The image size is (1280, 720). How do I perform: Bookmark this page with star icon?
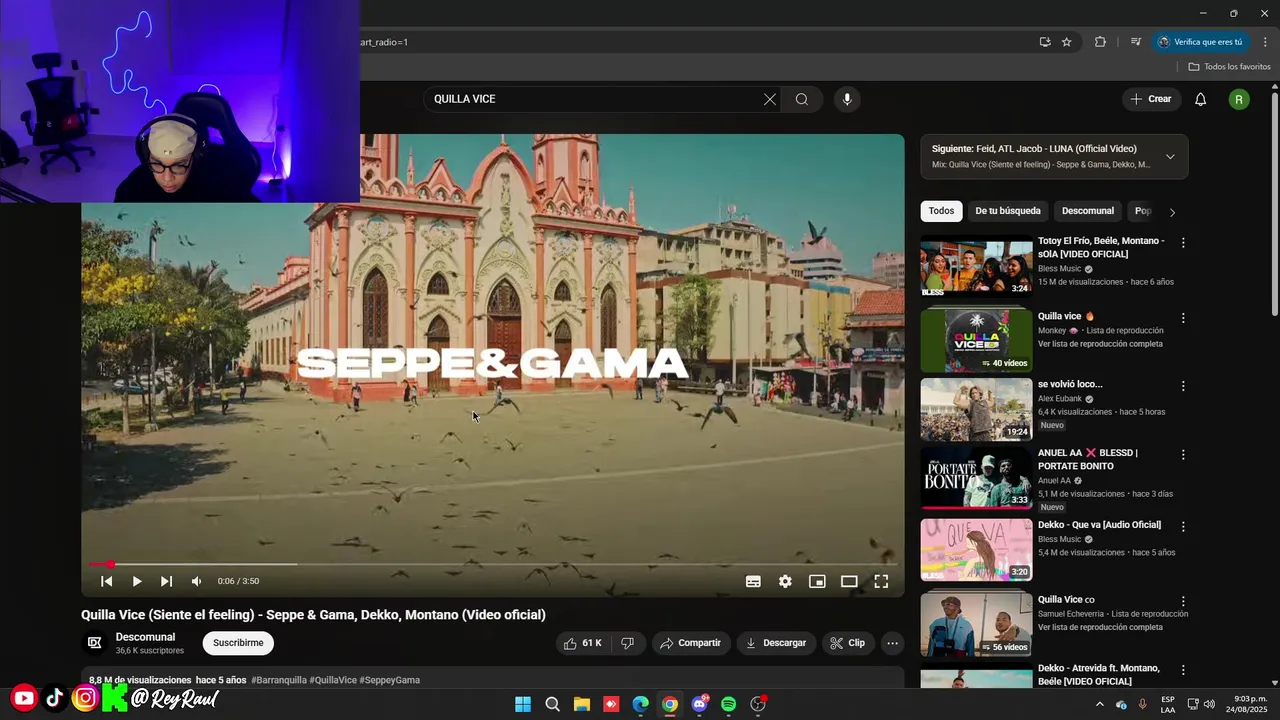[x=1067, y=42]
